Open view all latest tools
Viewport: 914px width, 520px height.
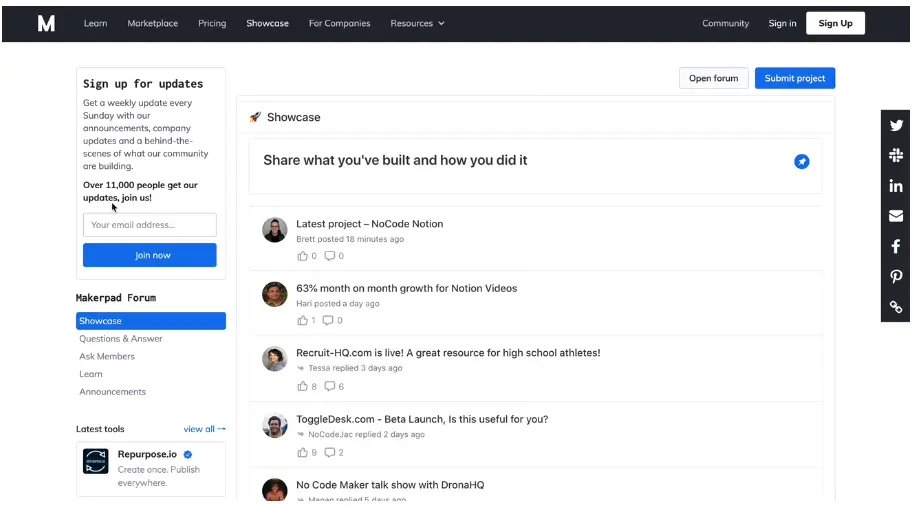tap(204, 429)
